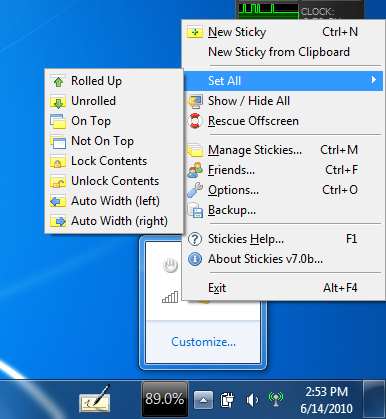Select Rolled Up from Set All submenu
The height and width of the screenshot is (419, 386).
tap(114, 81)
